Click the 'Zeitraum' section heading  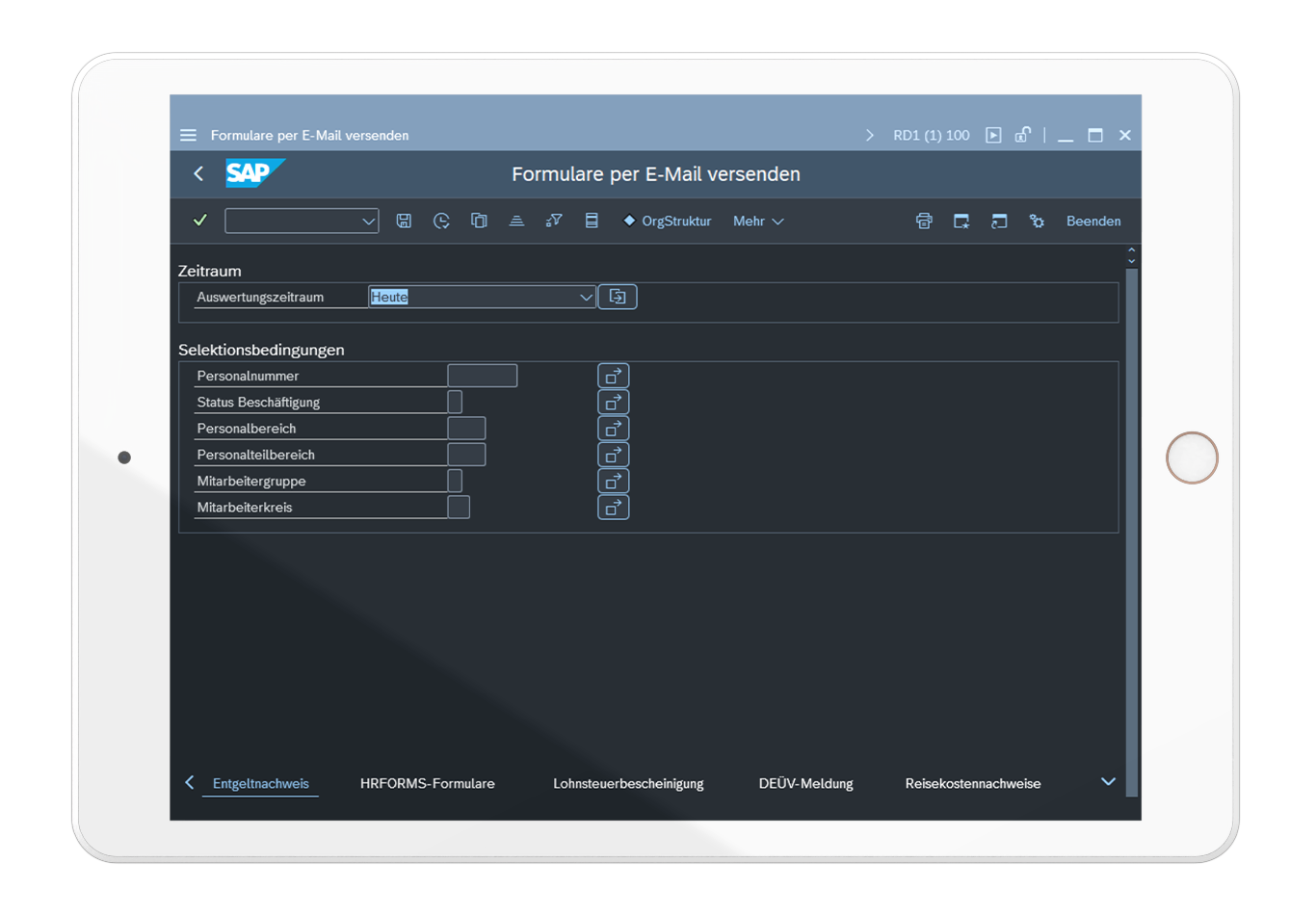click(210, 271)
